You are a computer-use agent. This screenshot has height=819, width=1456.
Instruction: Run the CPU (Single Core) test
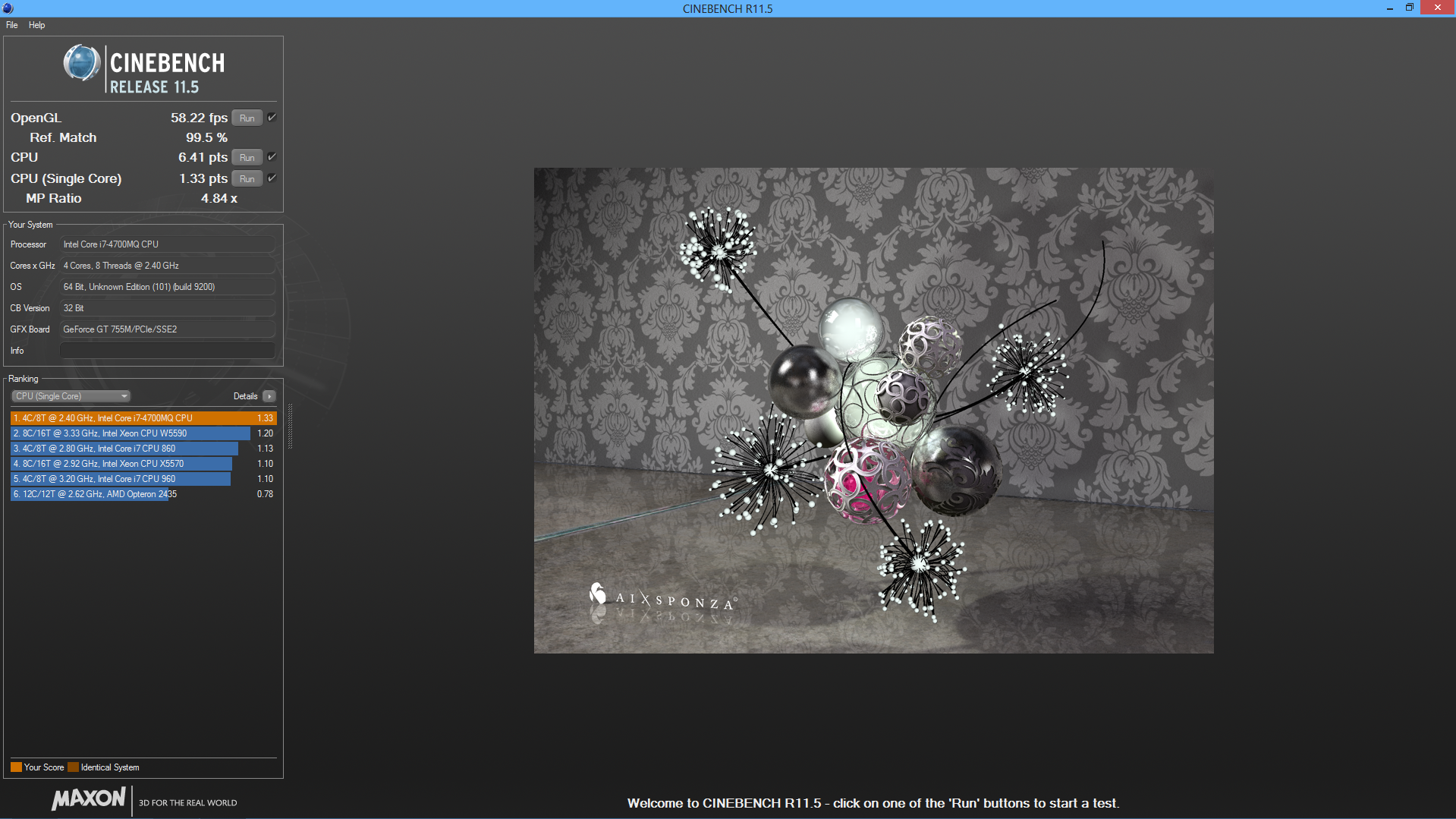pyautogui.click(x=247, y=179)
